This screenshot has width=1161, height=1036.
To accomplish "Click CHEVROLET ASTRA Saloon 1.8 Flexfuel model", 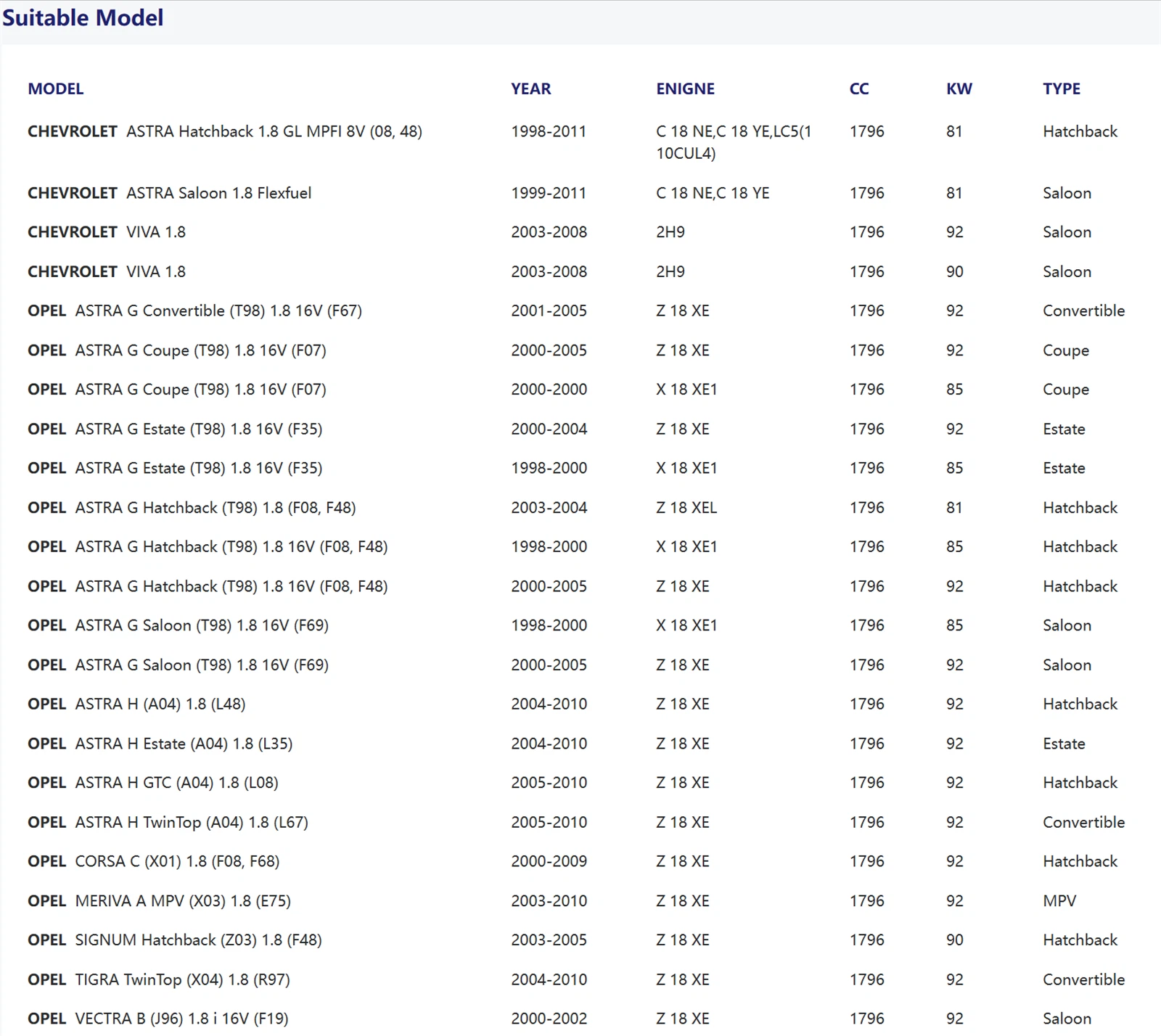I will (x=170, y=193).
